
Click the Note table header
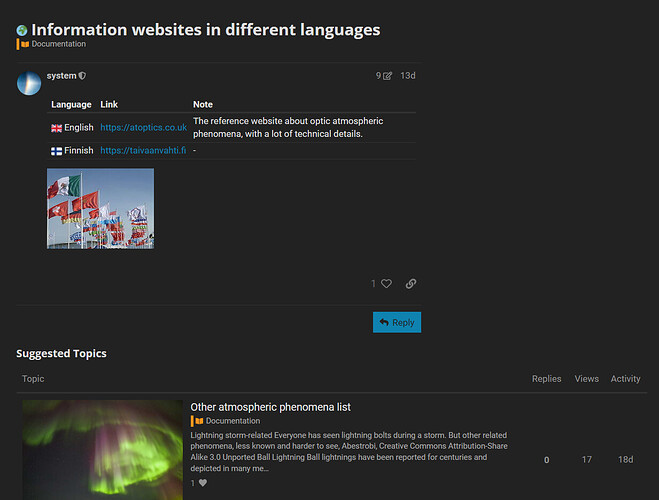[x=203, y=105]
